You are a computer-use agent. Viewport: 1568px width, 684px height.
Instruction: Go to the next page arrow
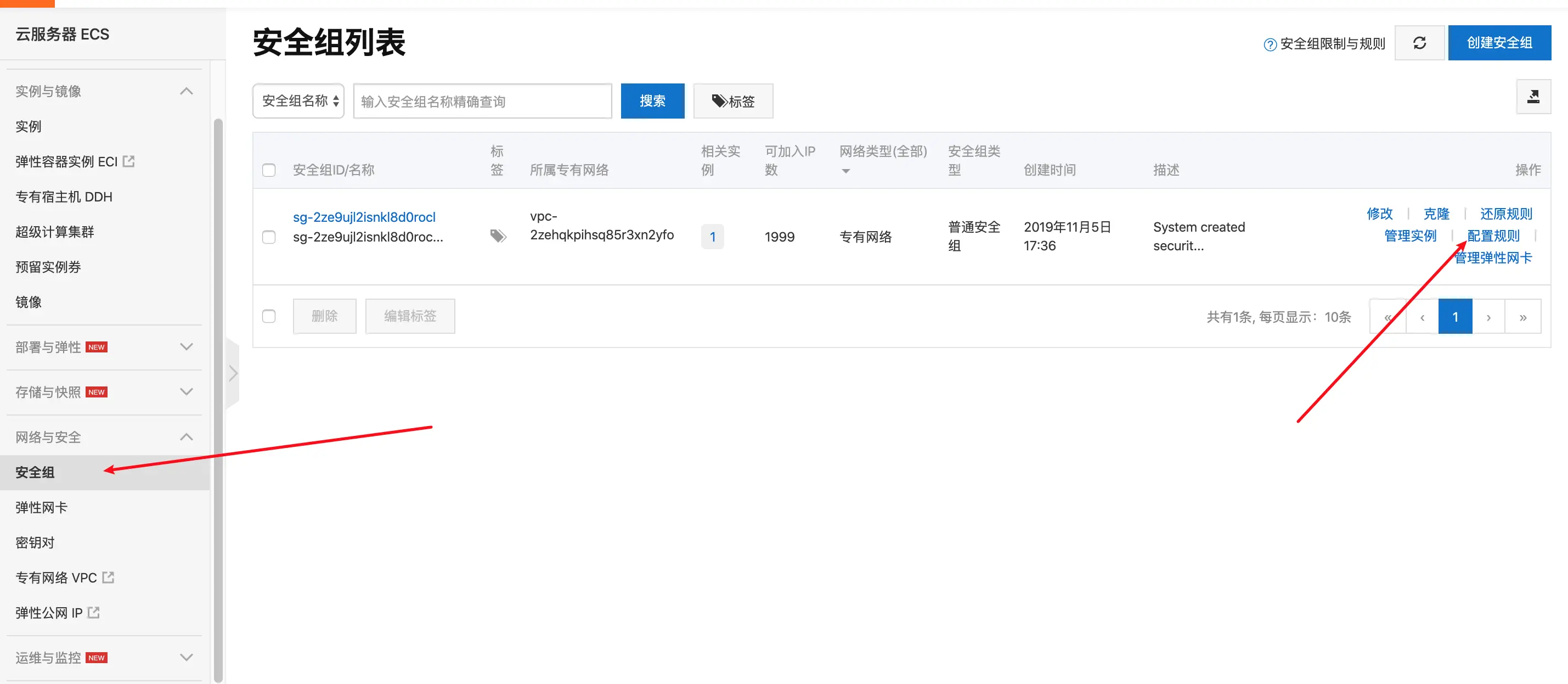[x=1488, y=317]
